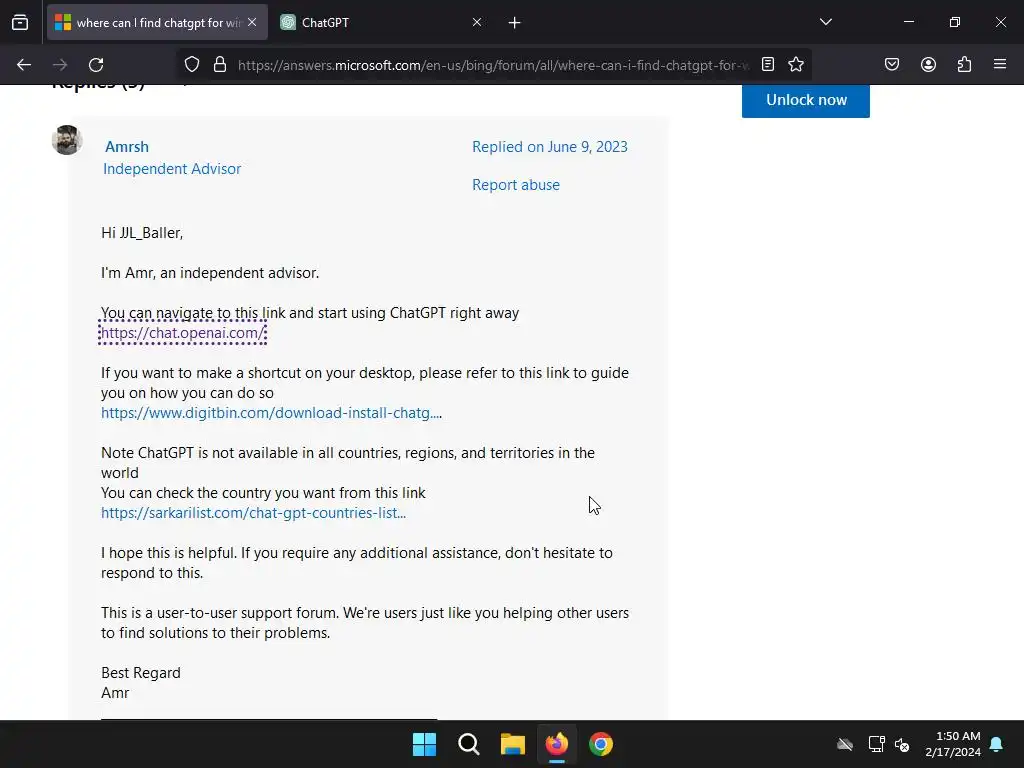Screen dimensions: 1024x768
Task: Open the digitbin.com download guide link
Action: pyautogui.click(x=271, y=413)
